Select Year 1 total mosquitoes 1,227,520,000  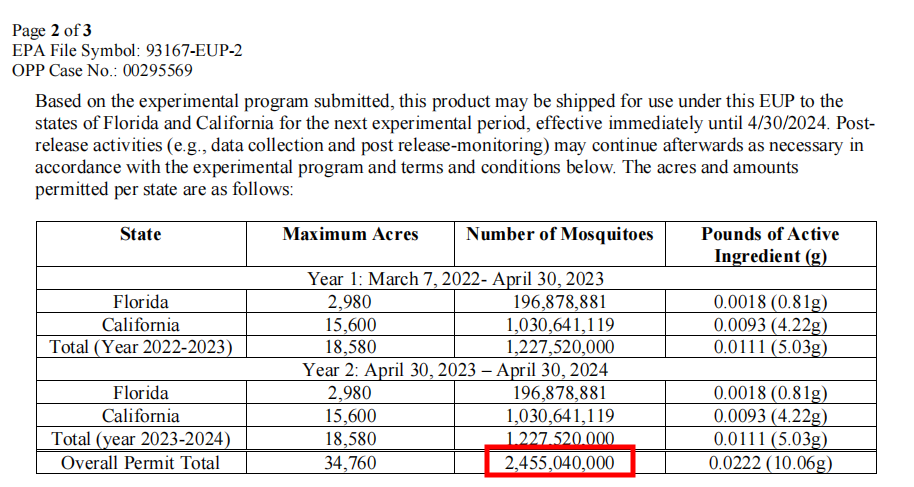point(559,348)
